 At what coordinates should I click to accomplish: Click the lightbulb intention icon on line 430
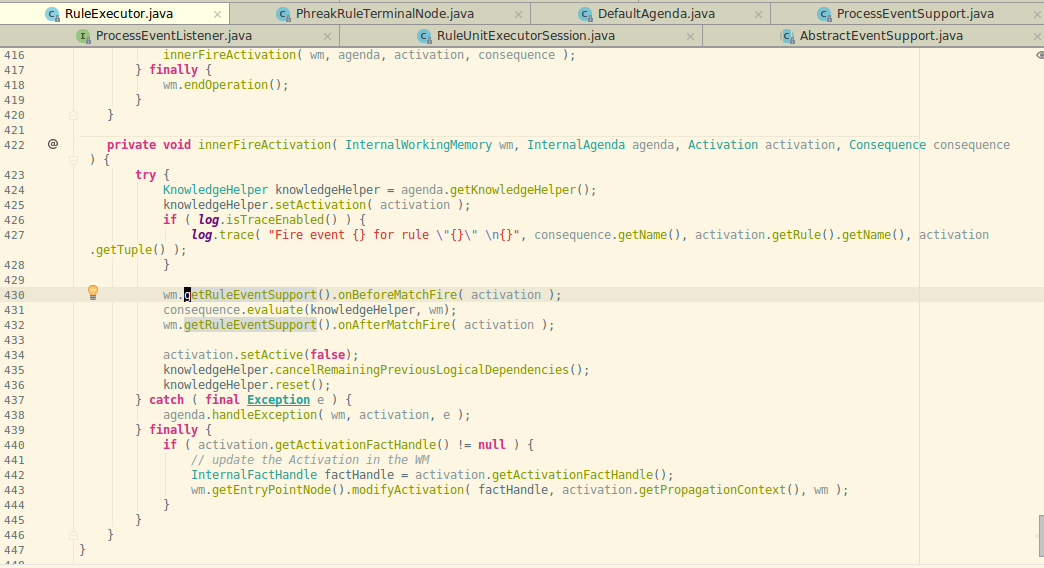pyautogui.click(x=93, y=293)
